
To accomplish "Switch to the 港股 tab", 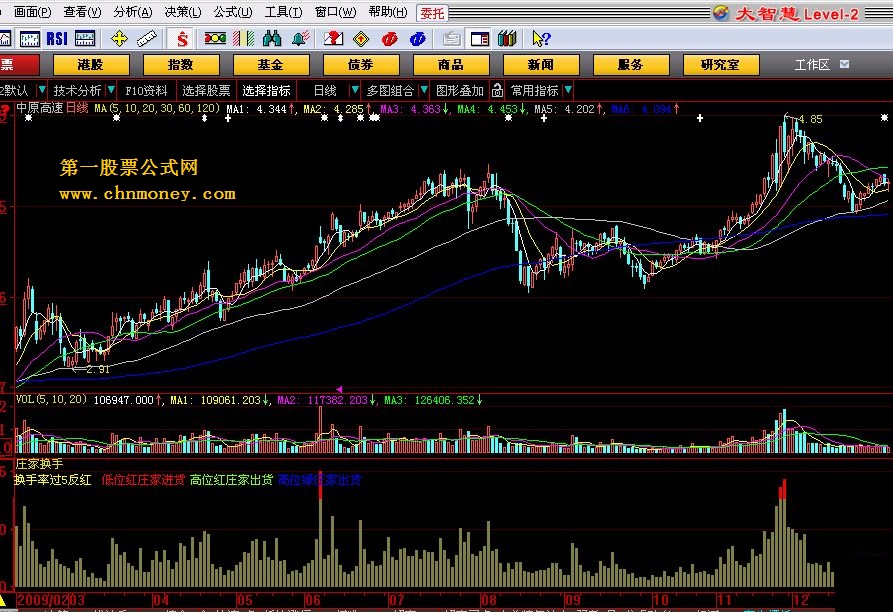I will [x=91, y=64].
